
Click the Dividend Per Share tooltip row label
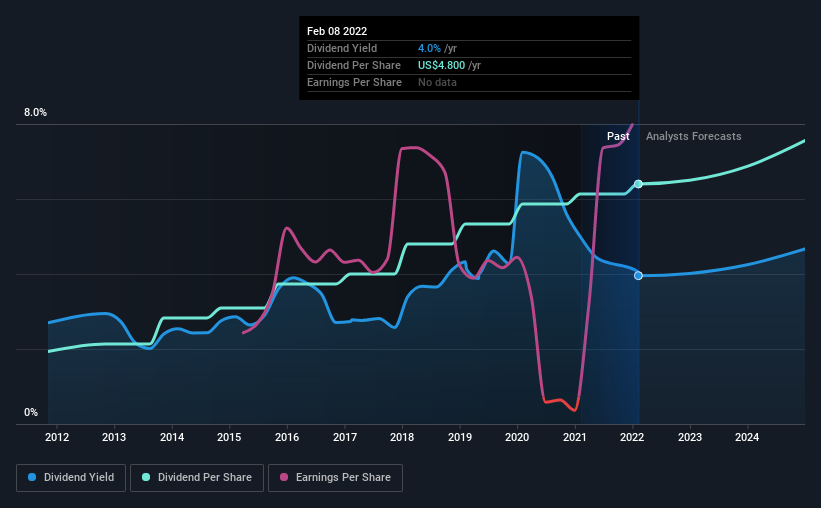click(x=353, y=65)
